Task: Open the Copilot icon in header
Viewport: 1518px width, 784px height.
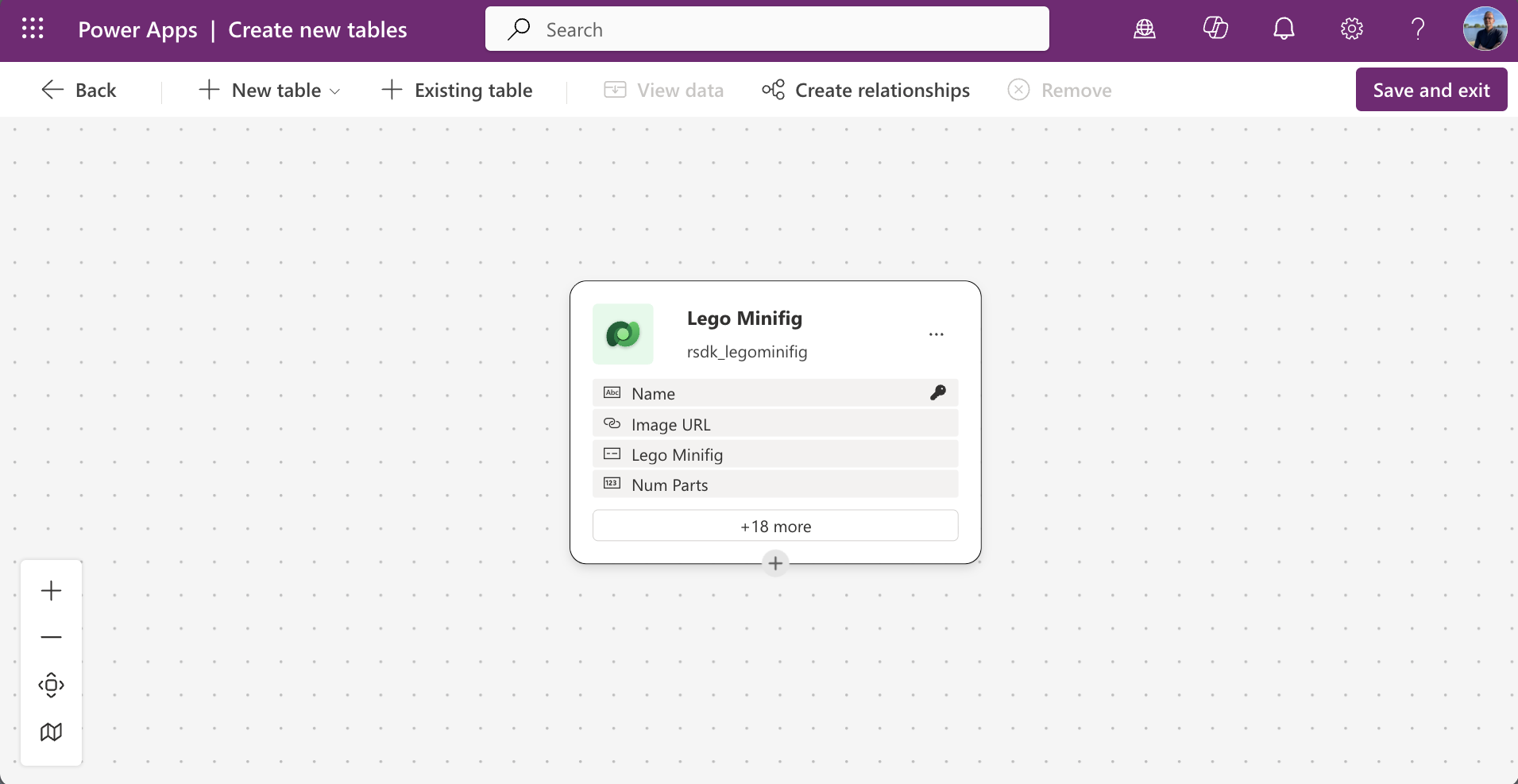Action: click(x=1215, y=29)
